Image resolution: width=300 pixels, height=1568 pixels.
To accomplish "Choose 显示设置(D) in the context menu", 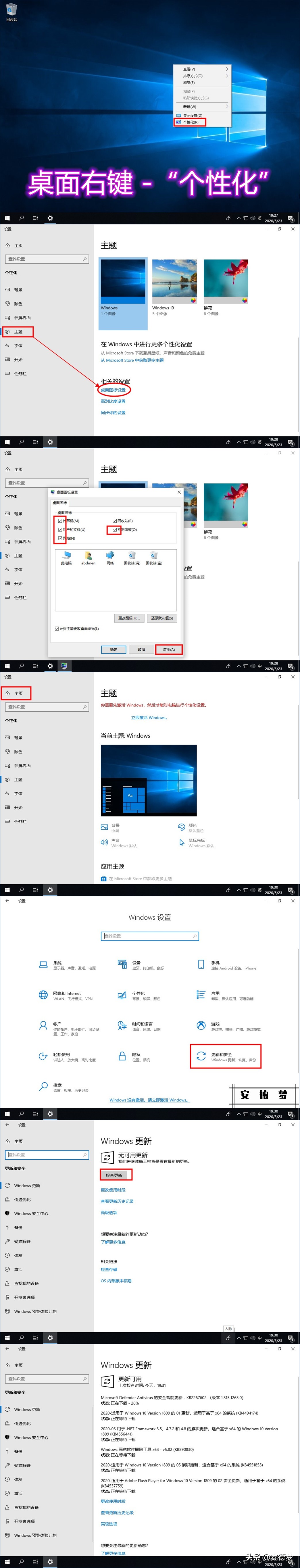I will (x=203, y=115).
